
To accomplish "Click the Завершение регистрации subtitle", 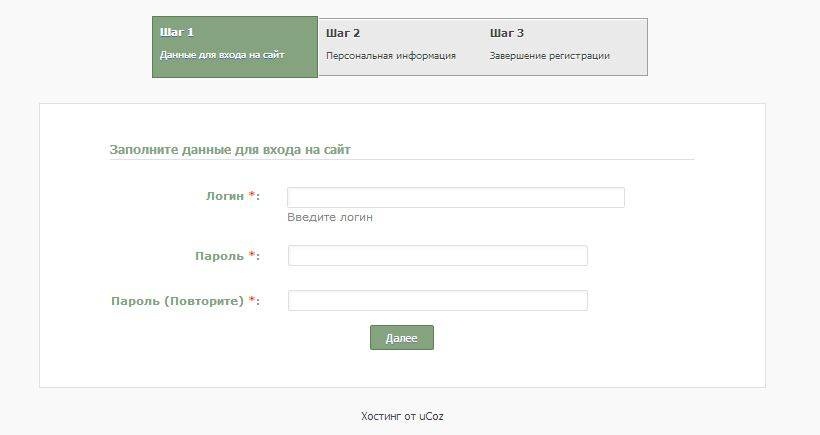I will point(550,55).
